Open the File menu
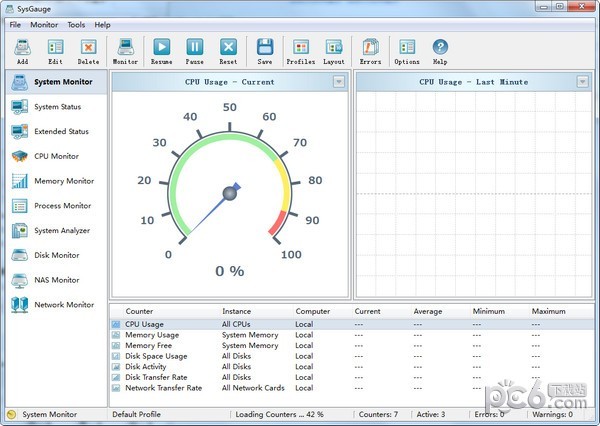 pos(15,25)
